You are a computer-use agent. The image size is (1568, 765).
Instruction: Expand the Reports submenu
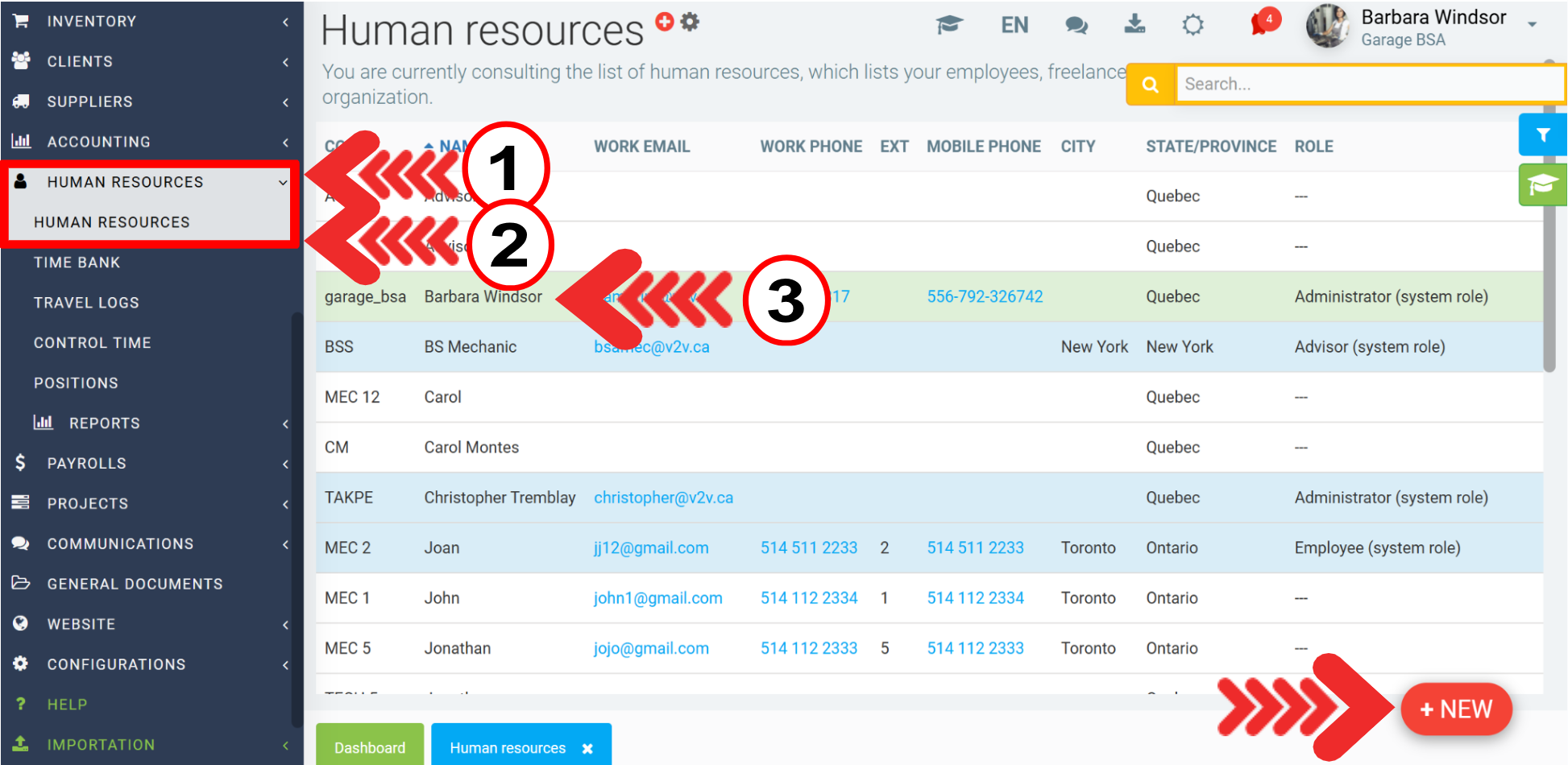coord(160,423)
